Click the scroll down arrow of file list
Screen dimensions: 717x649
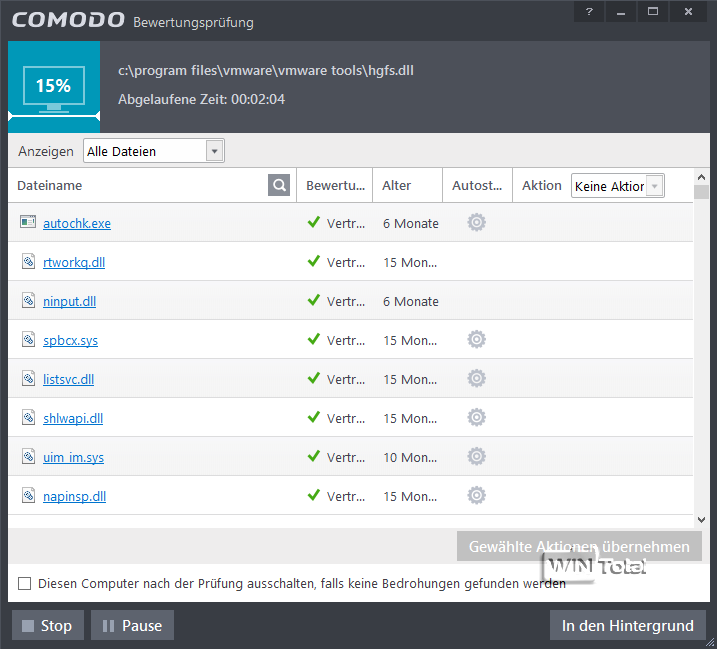click(x=701, y=520)
